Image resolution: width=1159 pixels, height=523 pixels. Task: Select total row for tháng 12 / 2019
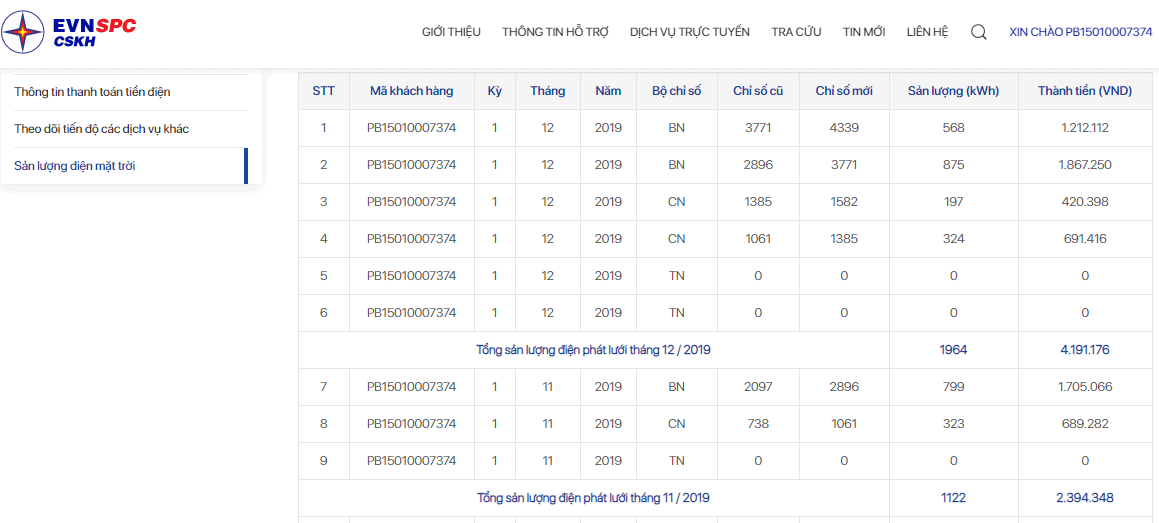pos(724,349)
